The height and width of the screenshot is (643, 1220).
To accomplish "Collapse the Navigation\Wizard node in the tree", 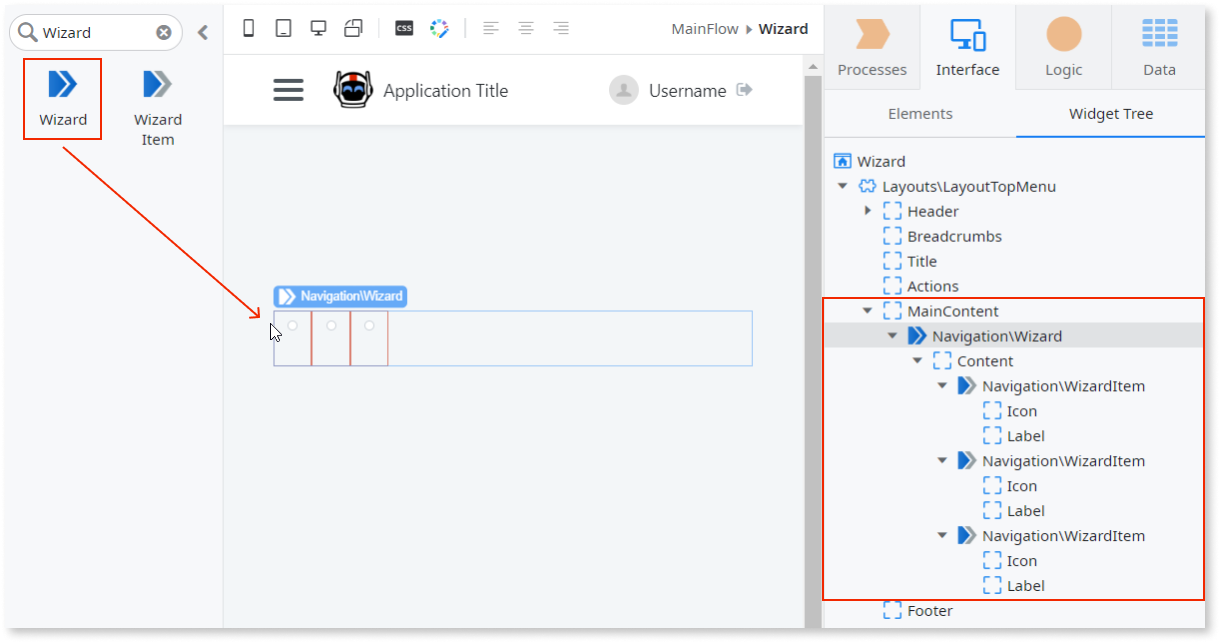I will point(892,335).
